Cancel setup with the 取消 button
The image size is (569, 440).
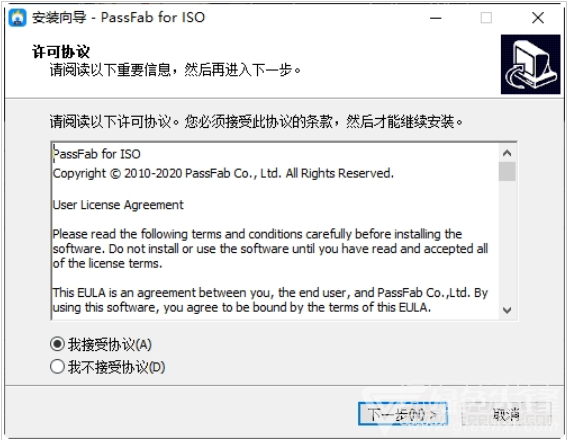[507, 414]
